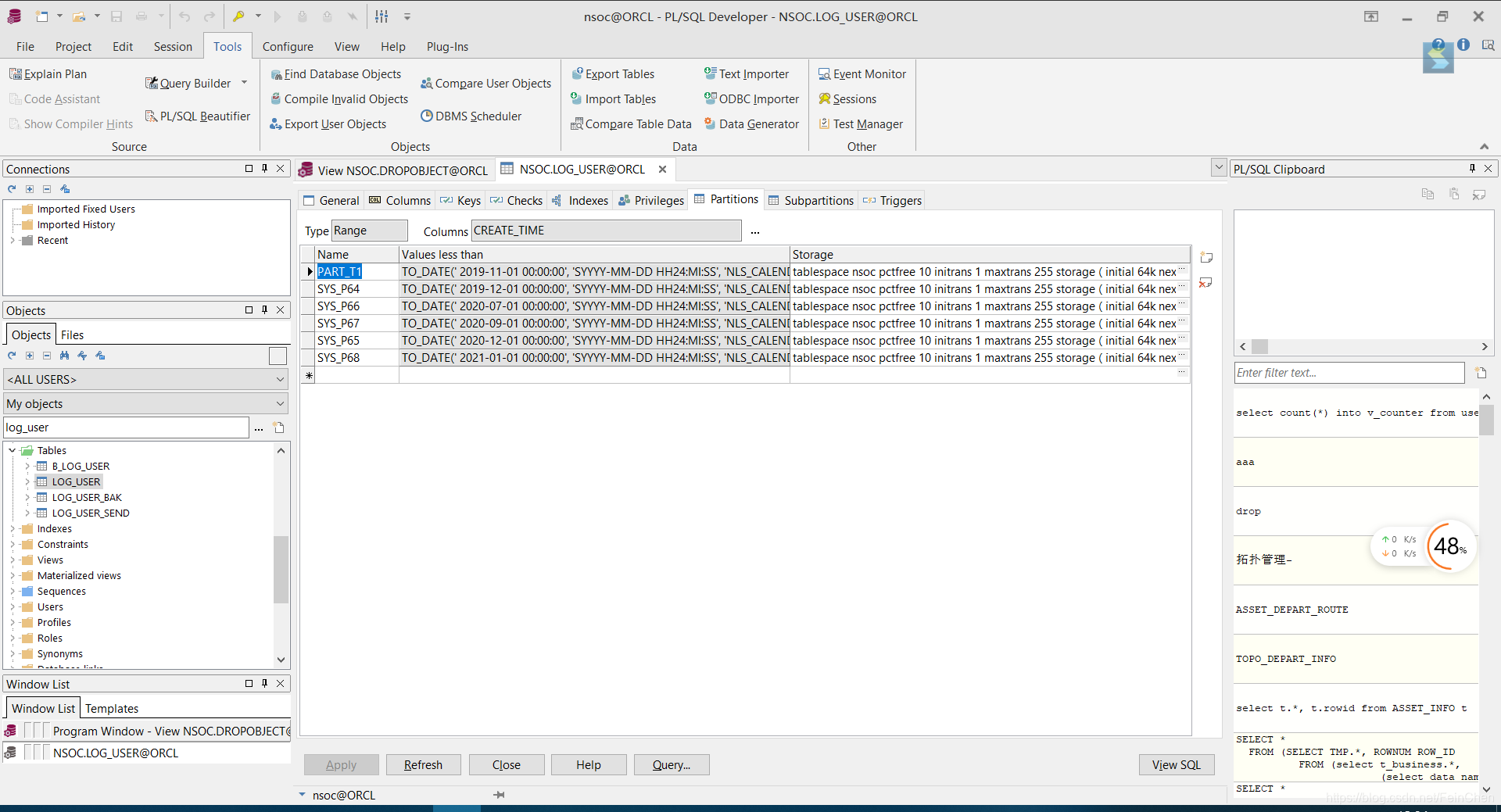Viewport: 1501px width, 812px height.
Task: Expand the LOG_USER_BAK table node
Action: pos(27,498)
